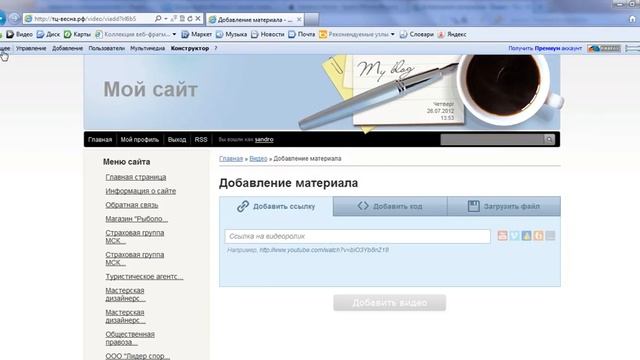Stop loading with the address bar X
640x360 pixels.
pyautogui.click(x=198, y=19)
